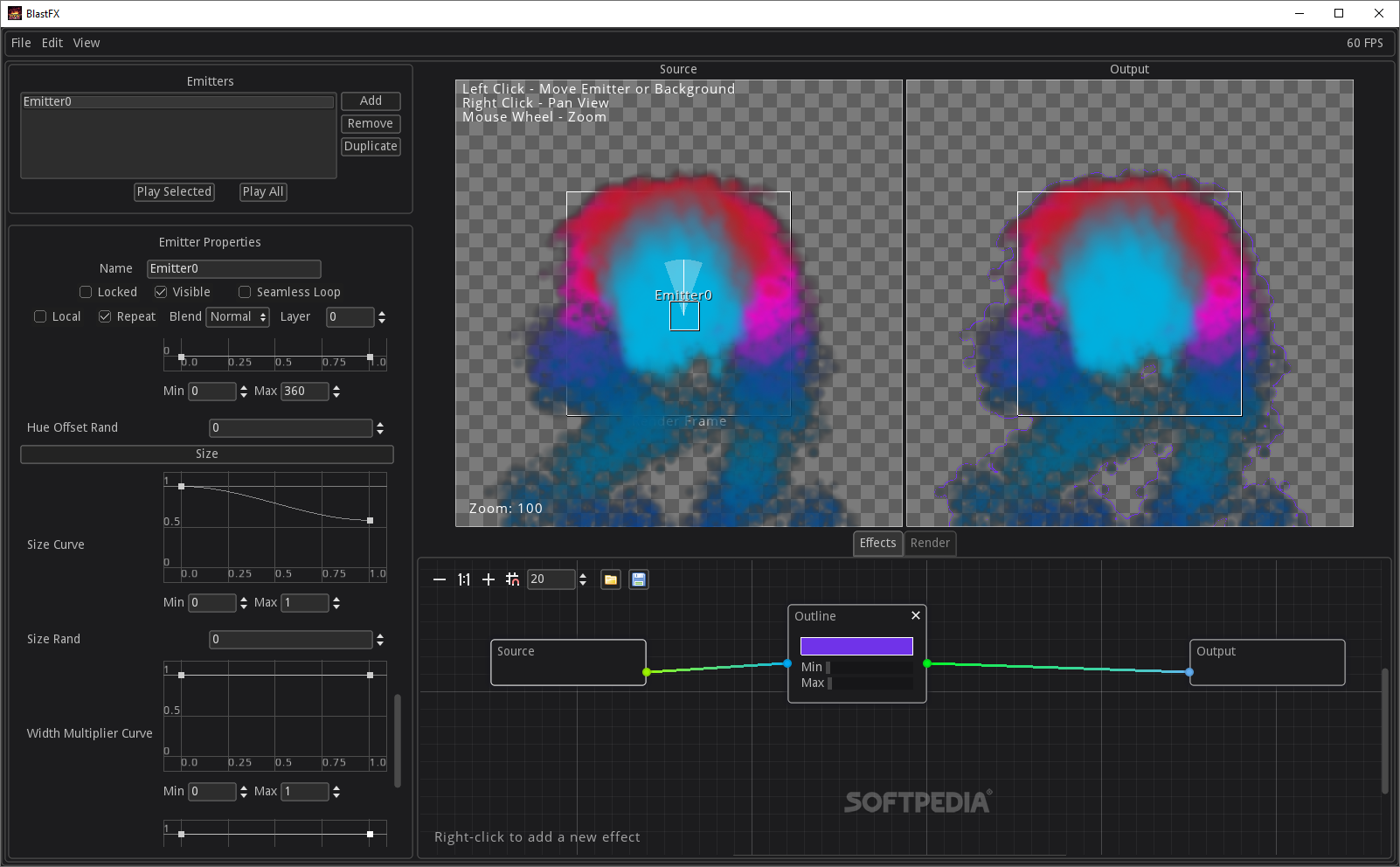Image resolution: width=1400 pixels, height=867 pixels.
Task: Collapse the Size section header
Action: tap(207, 454)
